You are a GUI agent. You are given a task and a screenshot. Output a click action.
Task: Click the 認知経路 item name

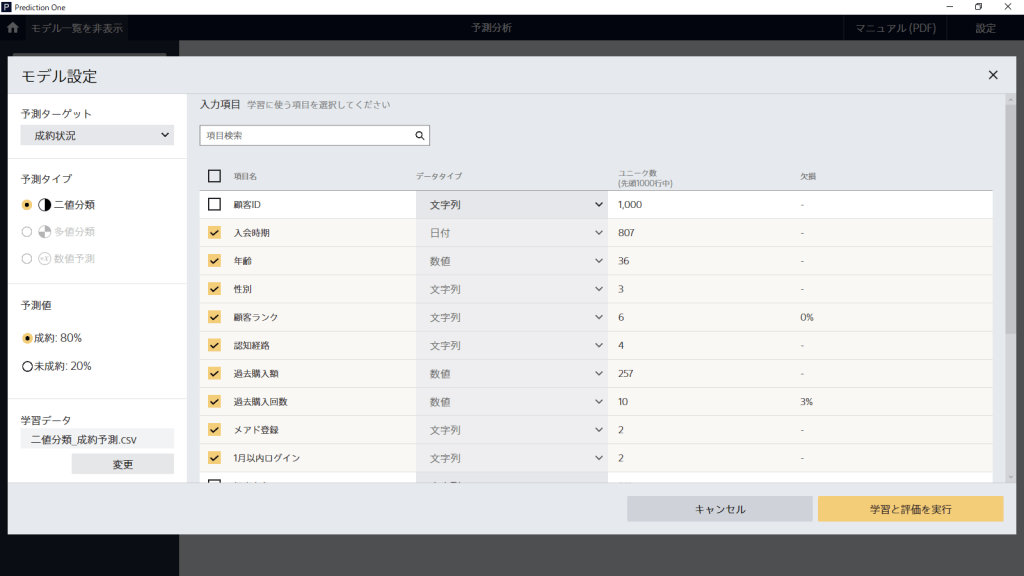251,345
